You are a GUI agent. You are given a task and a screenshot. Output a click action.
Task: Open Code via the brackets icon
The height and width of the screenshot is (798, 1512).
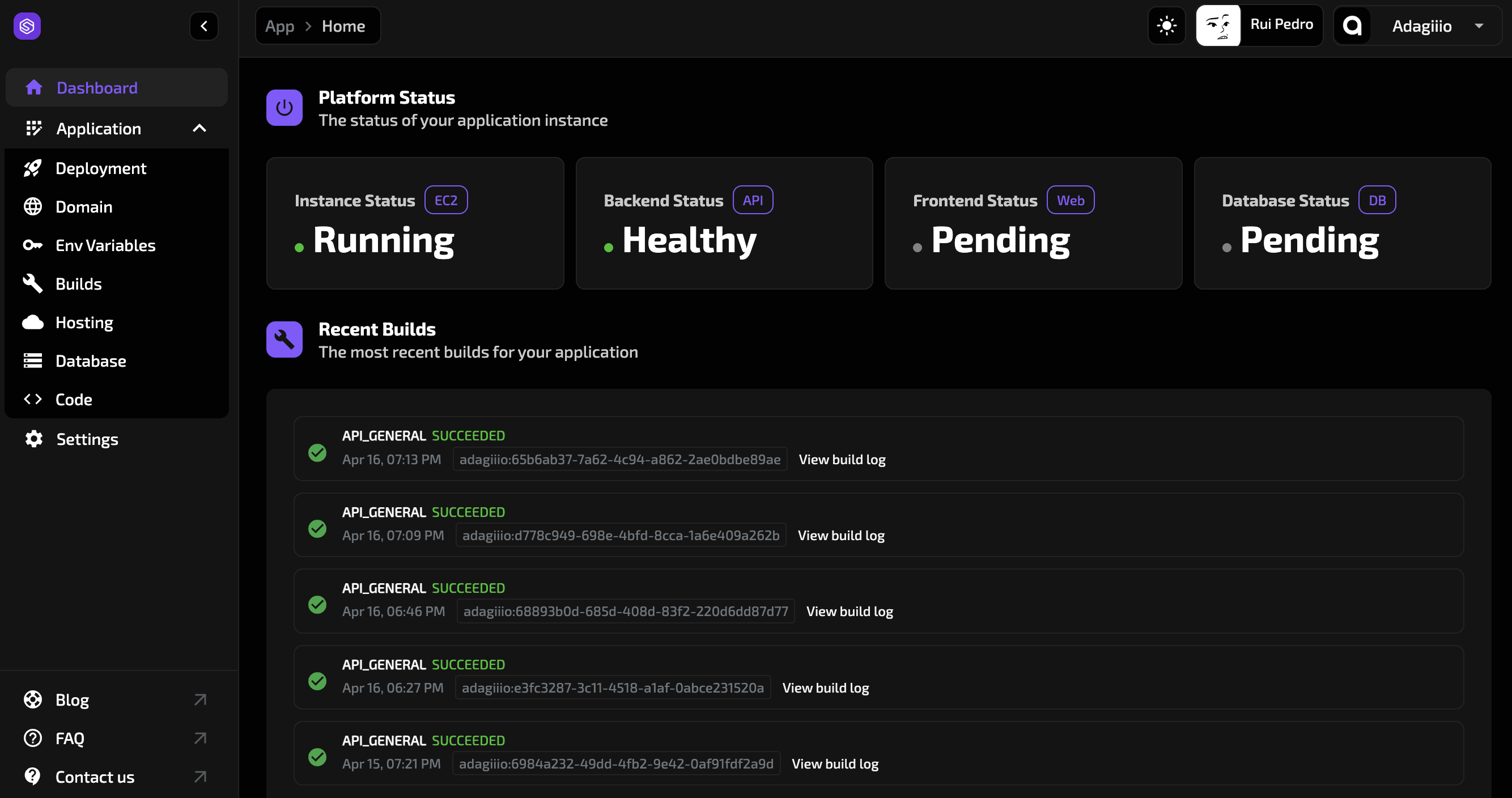[32, 400]
